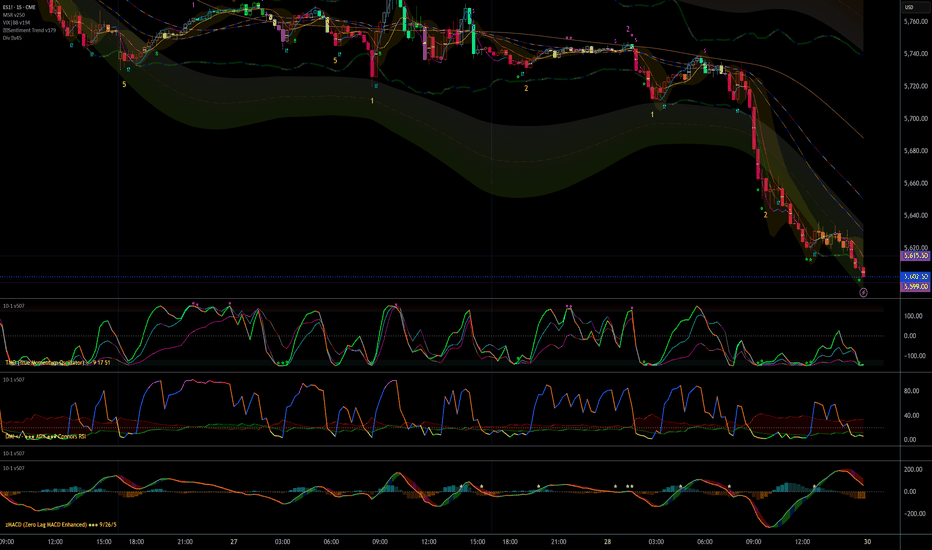Click the 5,640.00 price axis value
The image size is (932, 550).
pos(915,216)
